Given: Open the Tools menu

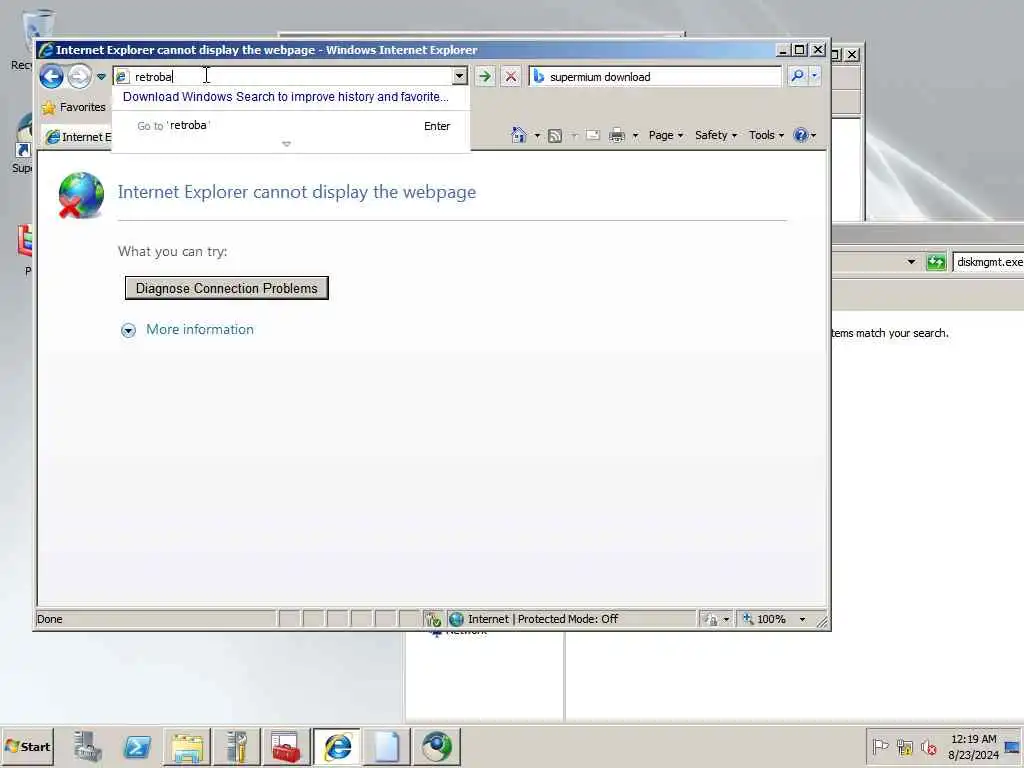Looking at the screenshot, I should [x=766, y=135].
